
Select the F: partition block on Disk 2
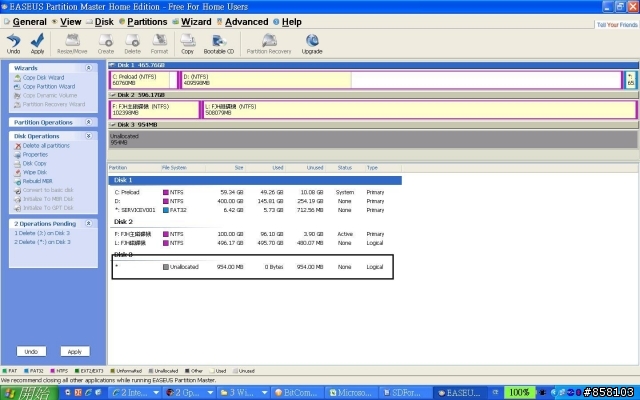154,109
